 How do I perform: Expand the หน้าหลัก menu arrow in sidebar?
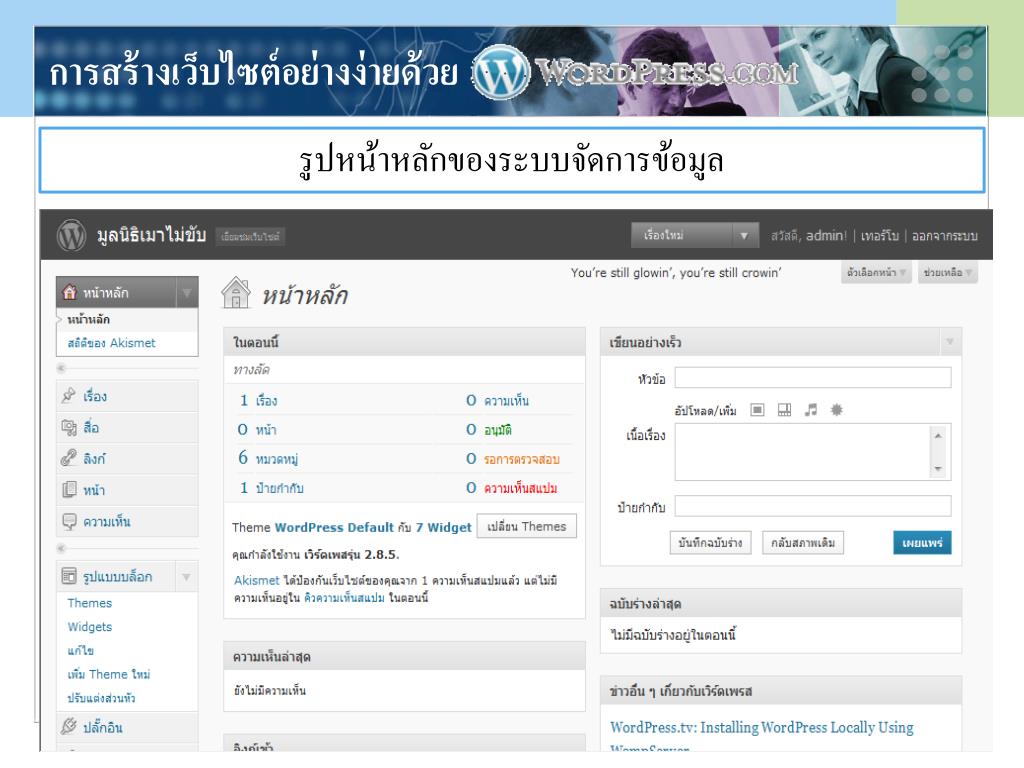(187, 293)
